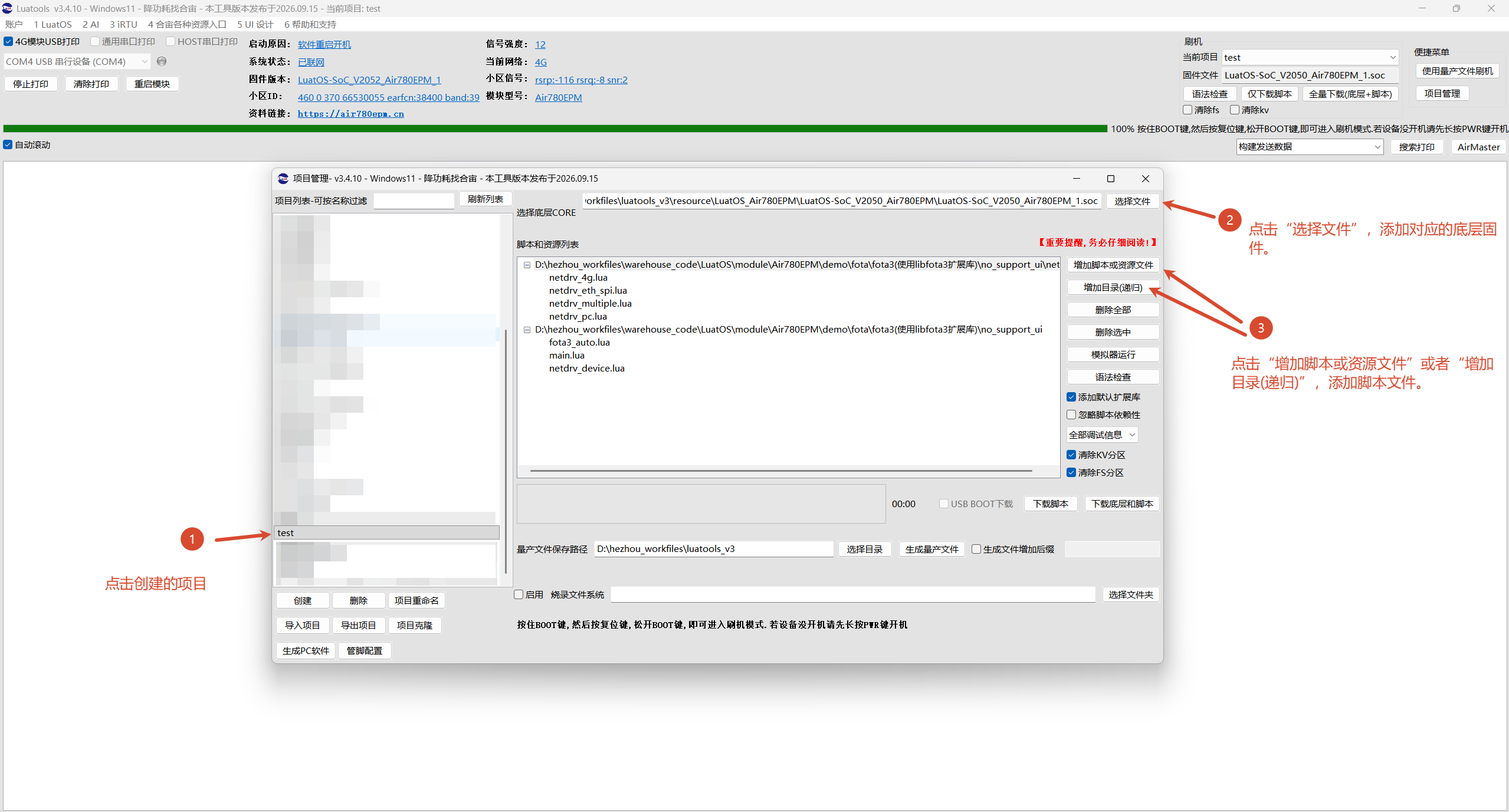Select test project in project list
The image size is (1509, 812).
coord(387,532)
